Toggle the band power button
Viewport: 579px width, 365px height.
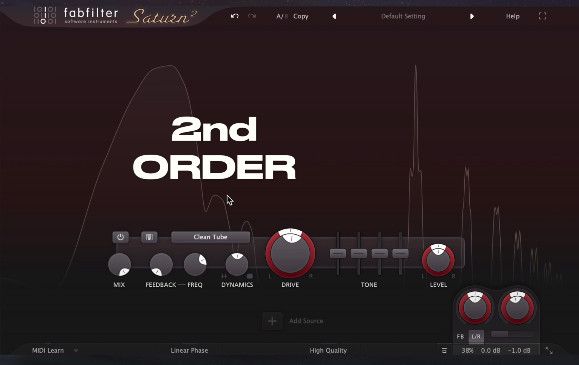[120, 237]
